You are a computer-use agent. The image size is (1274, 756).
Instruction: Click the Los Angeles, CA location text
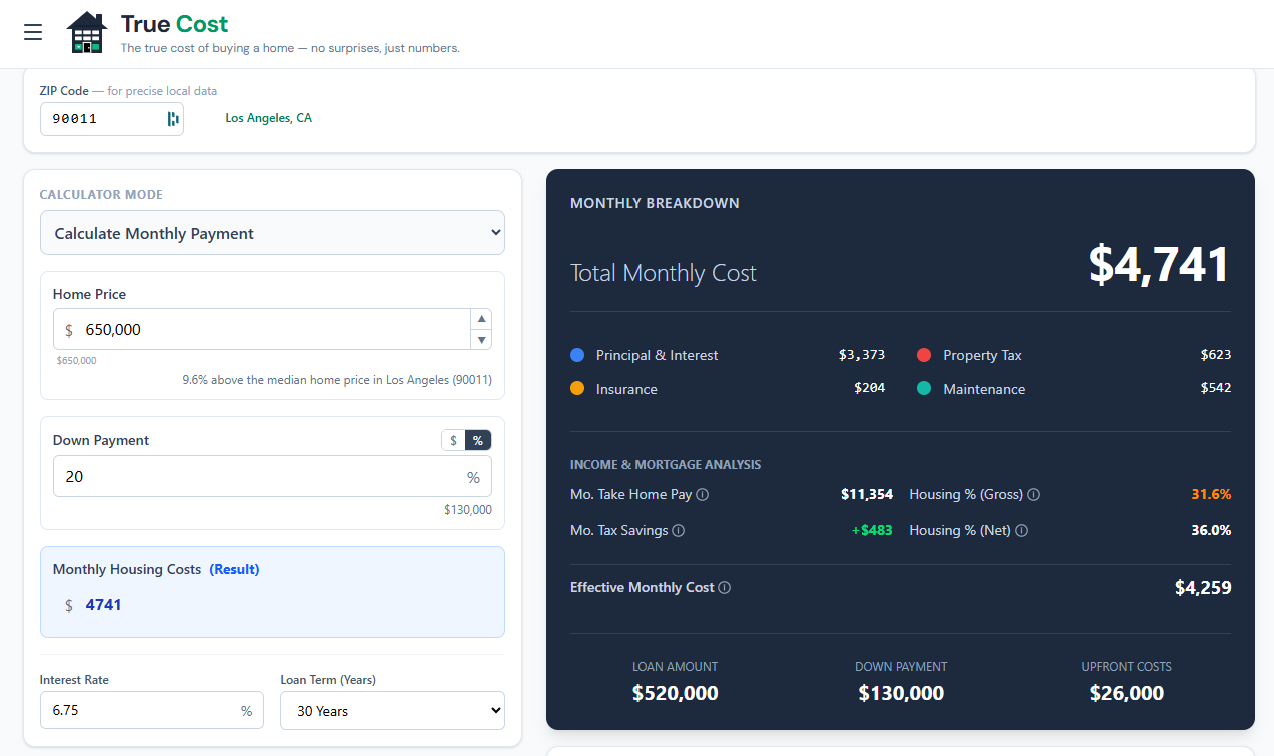(268, 118)
